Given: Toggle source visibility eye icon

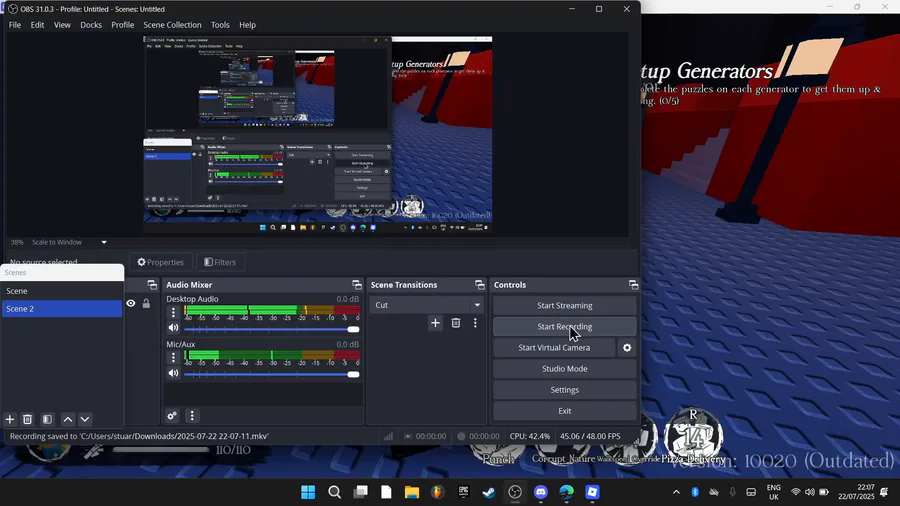Looking at the screenshot, I should 131,303.
